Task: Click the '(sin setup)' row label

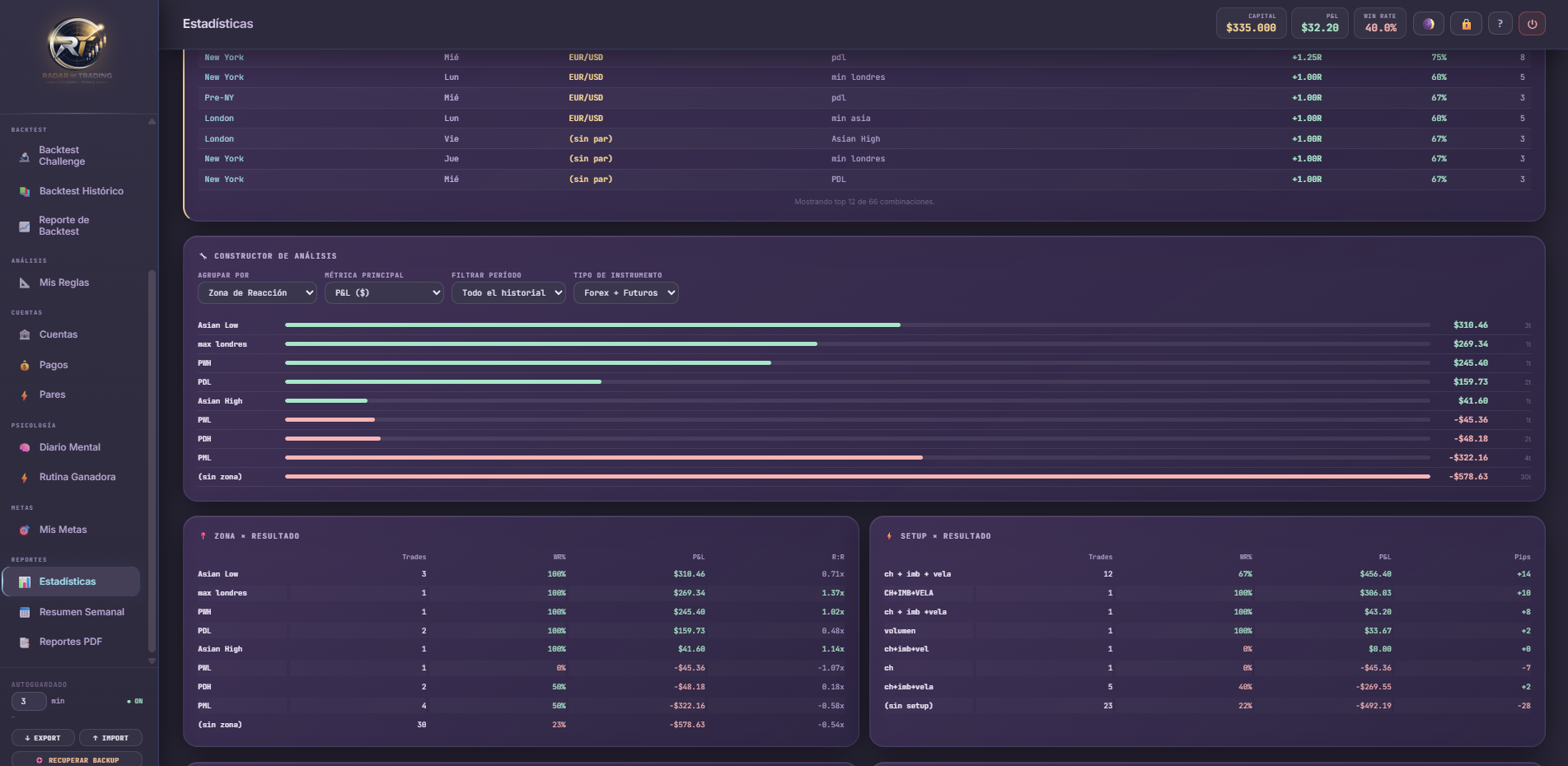Action: tap(909, 706)
